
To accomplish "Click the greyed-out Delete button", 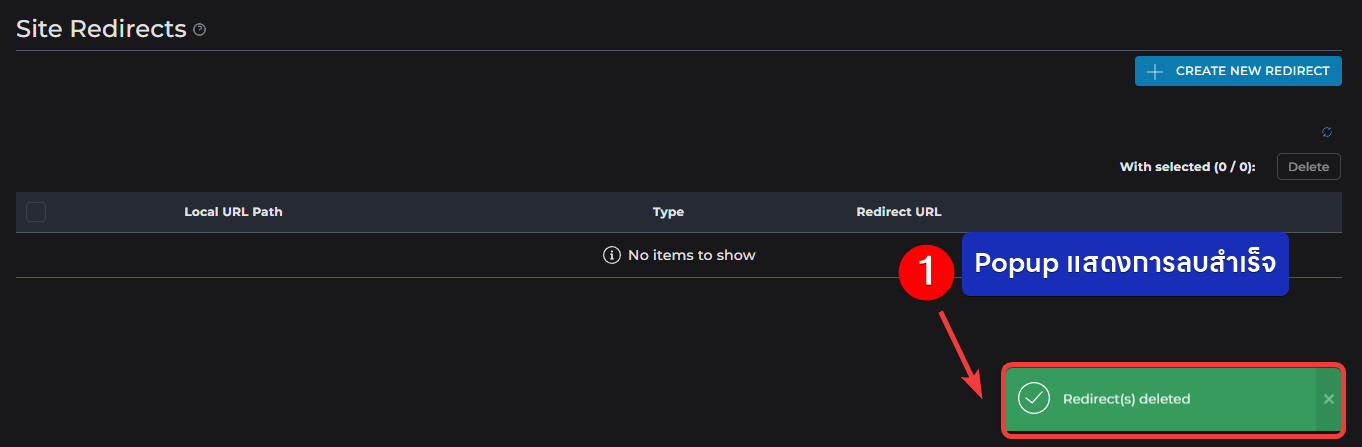I will tap(1308, 167).
